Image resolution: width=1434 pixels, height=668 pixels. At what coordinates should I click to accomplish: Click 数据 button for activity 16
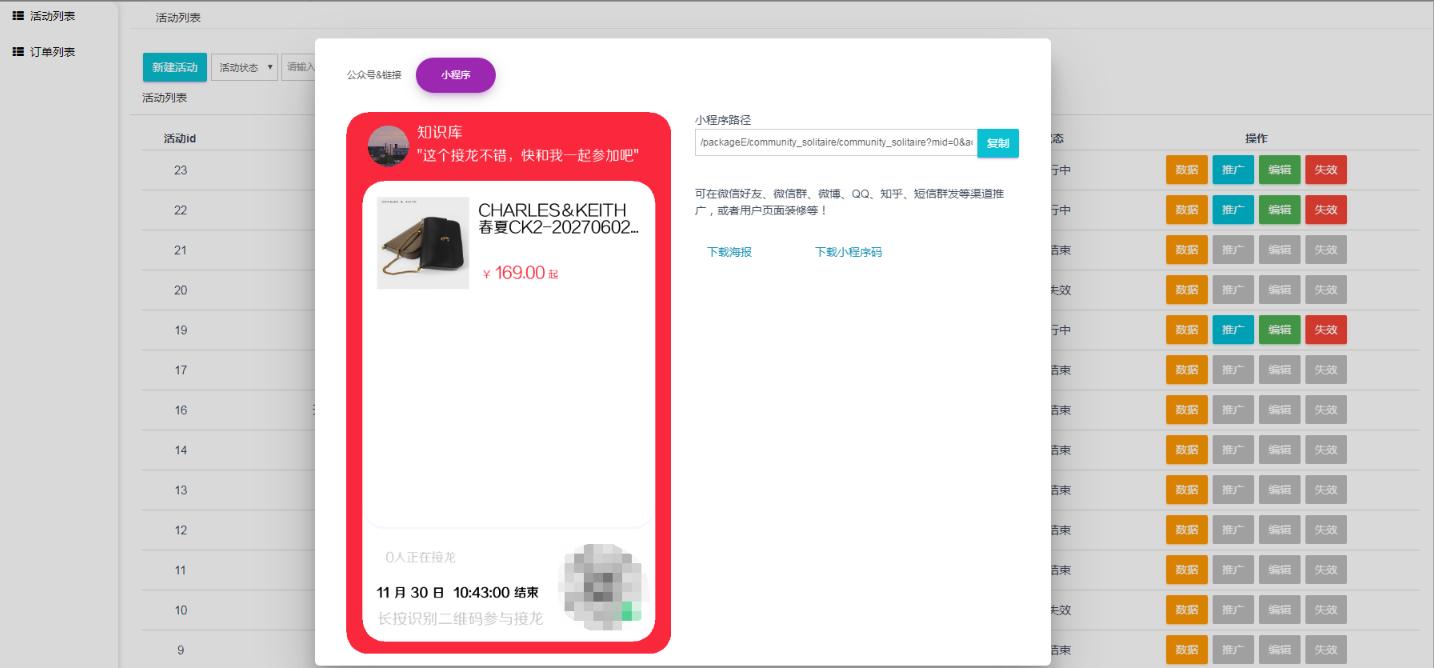(x=1186, y=410)
